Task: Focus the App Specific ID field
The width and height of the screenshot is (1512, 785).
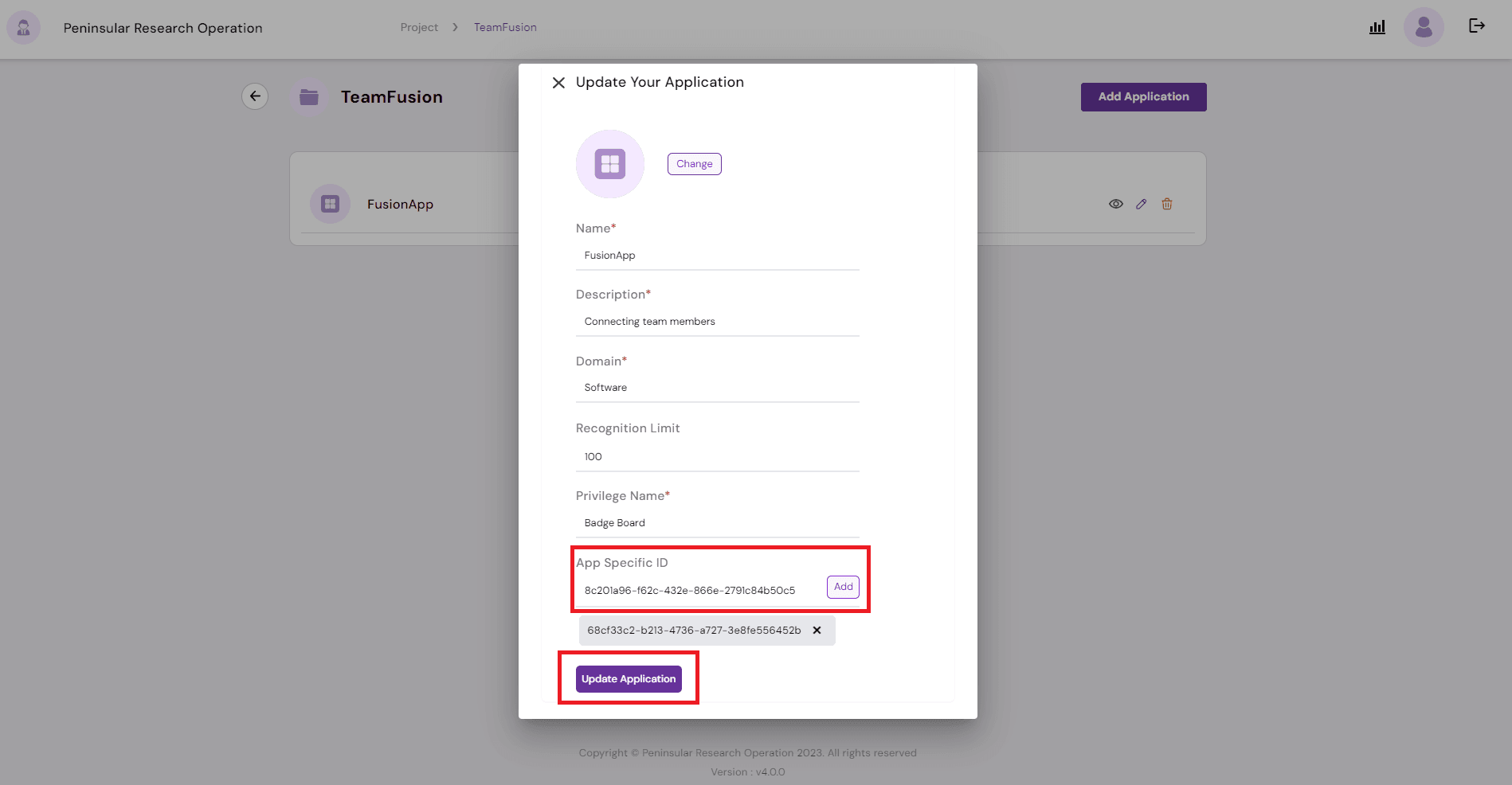Action: [x=699, y=591]
